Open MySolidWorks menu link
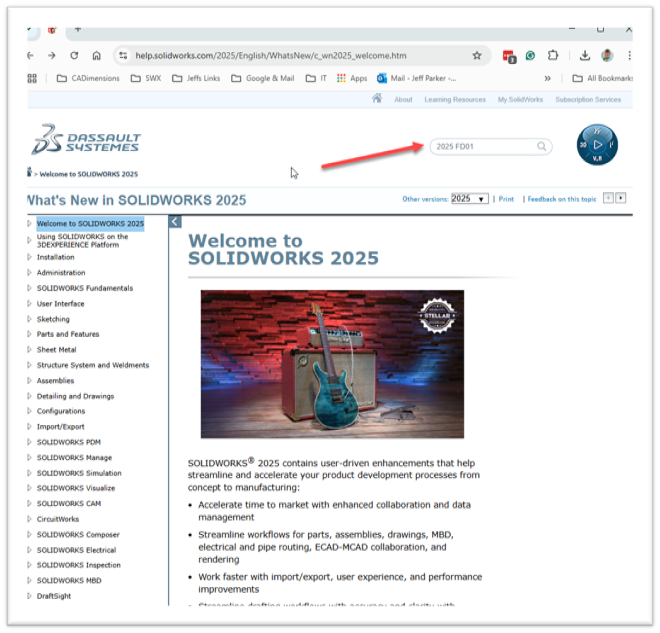Screen dimensions: 660x633 point(520,100)
